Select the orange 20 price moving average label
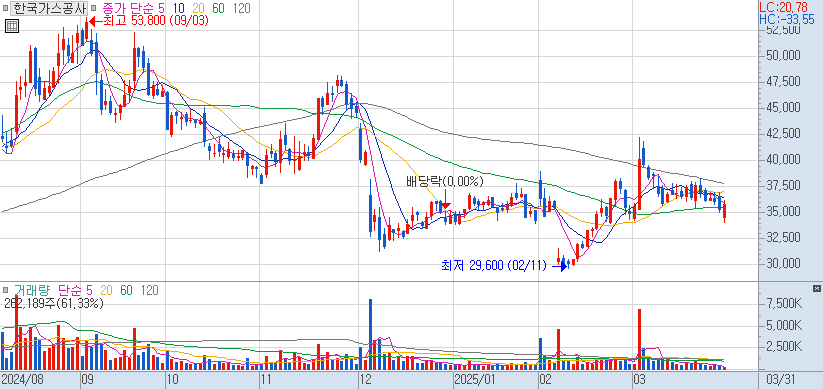Viewport: 823px width, 389px height. pyautogui.click(x=198, y=8)
